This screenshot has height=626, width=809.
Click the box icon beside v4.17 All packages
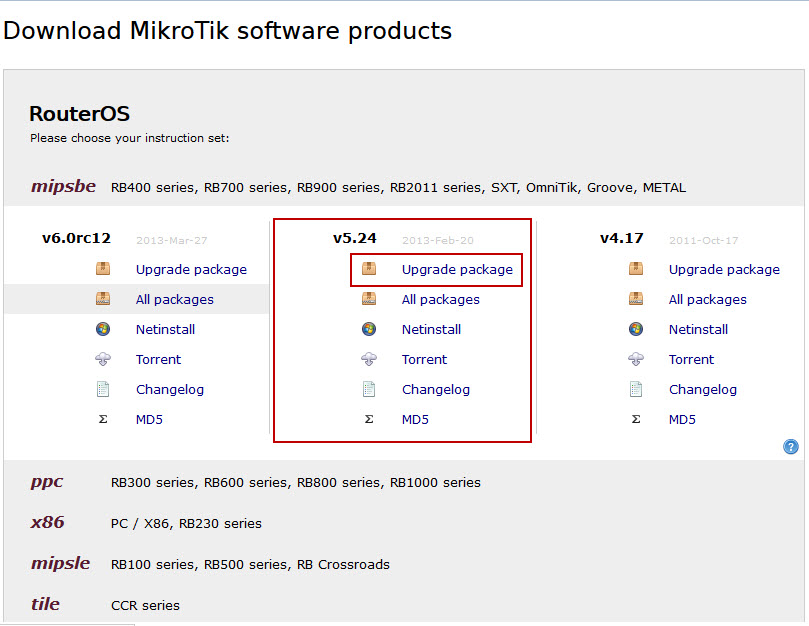coord(636,299)
